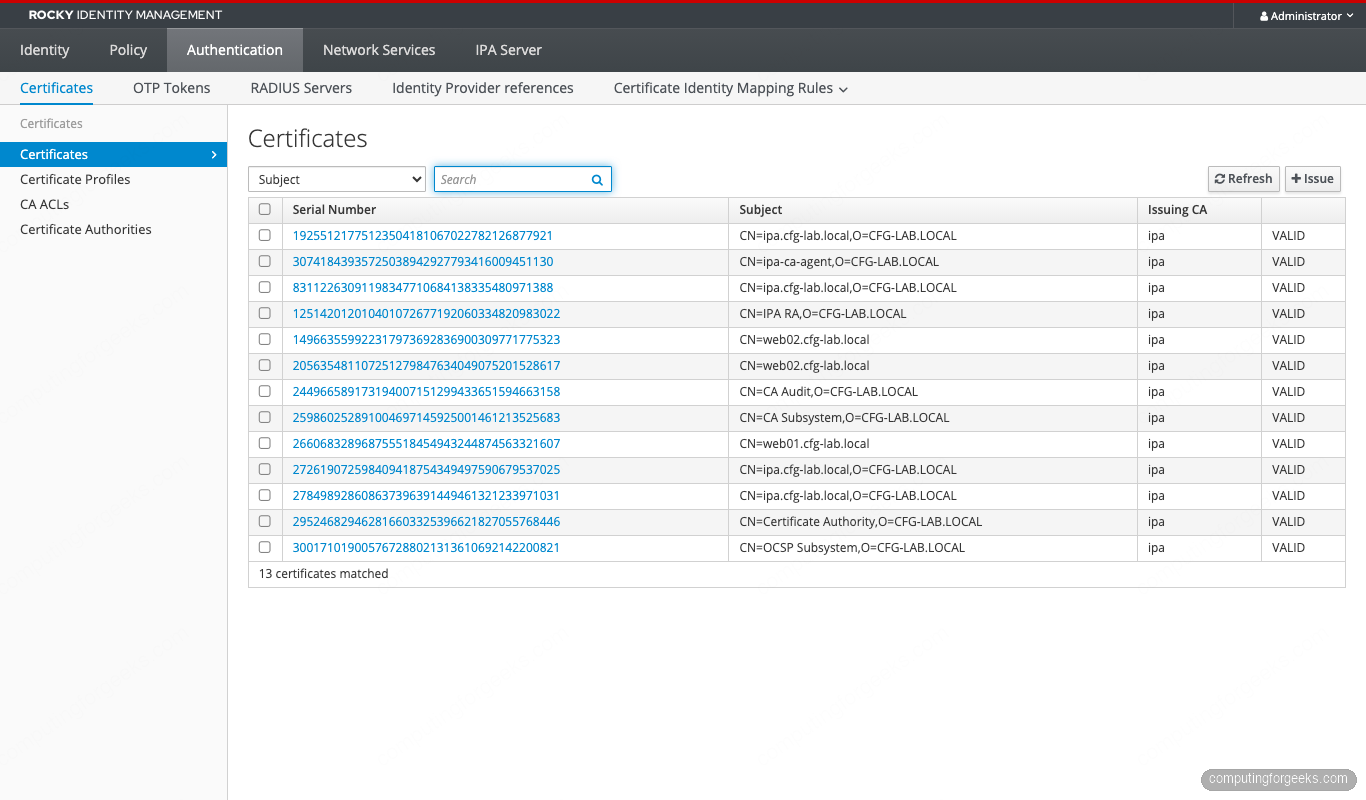This screenshot has width=1366, height=800.
Task: Go to the IPA Server tab
Action: 509,50
